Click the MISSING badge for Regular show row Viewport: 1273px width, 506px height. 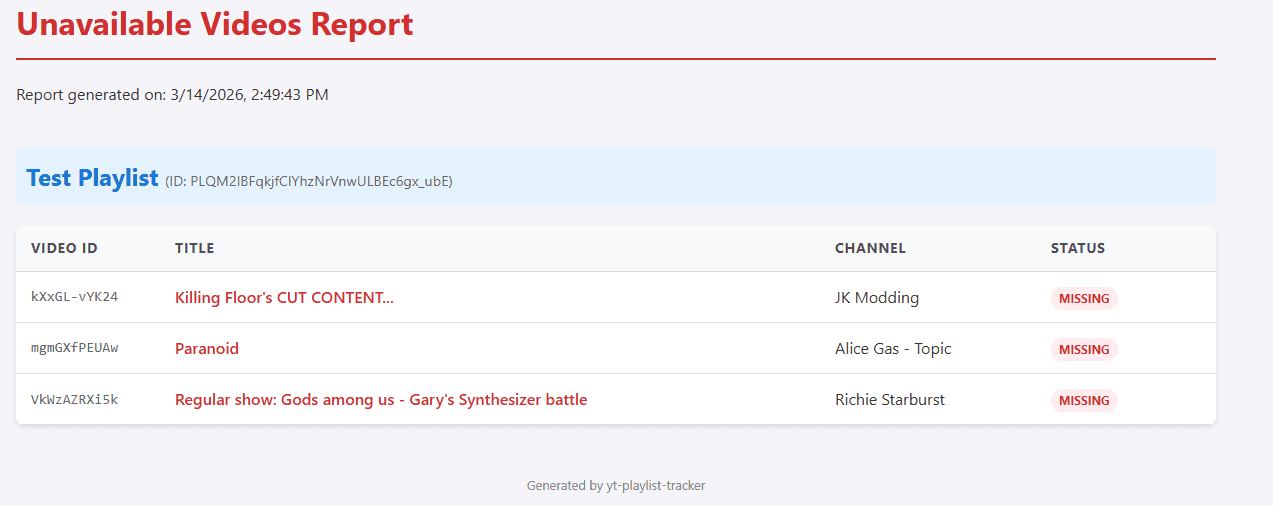[x=1084, y=400]
